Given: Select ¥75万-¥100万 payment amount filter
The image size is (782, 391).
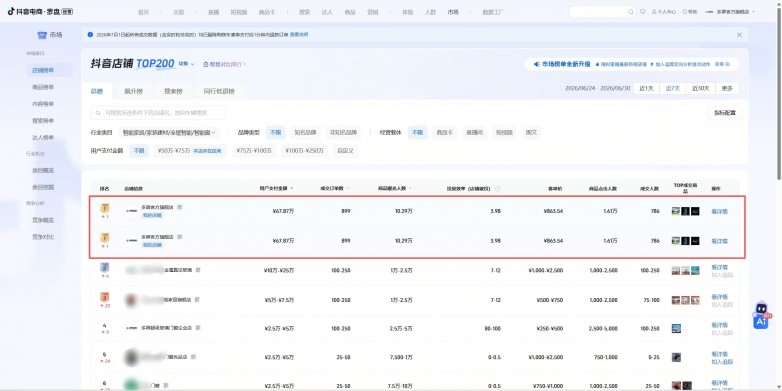Looking at the screenshot, I should pyautogui.click(x=254, y=151).
